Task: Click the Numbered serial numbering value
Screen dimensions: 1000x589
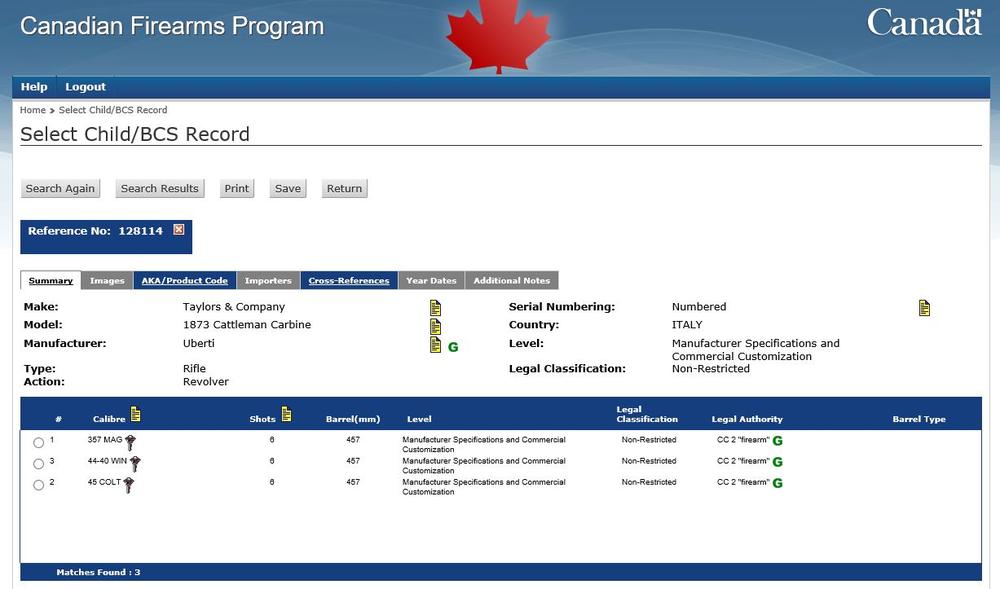Action: (x=699, y=307)
